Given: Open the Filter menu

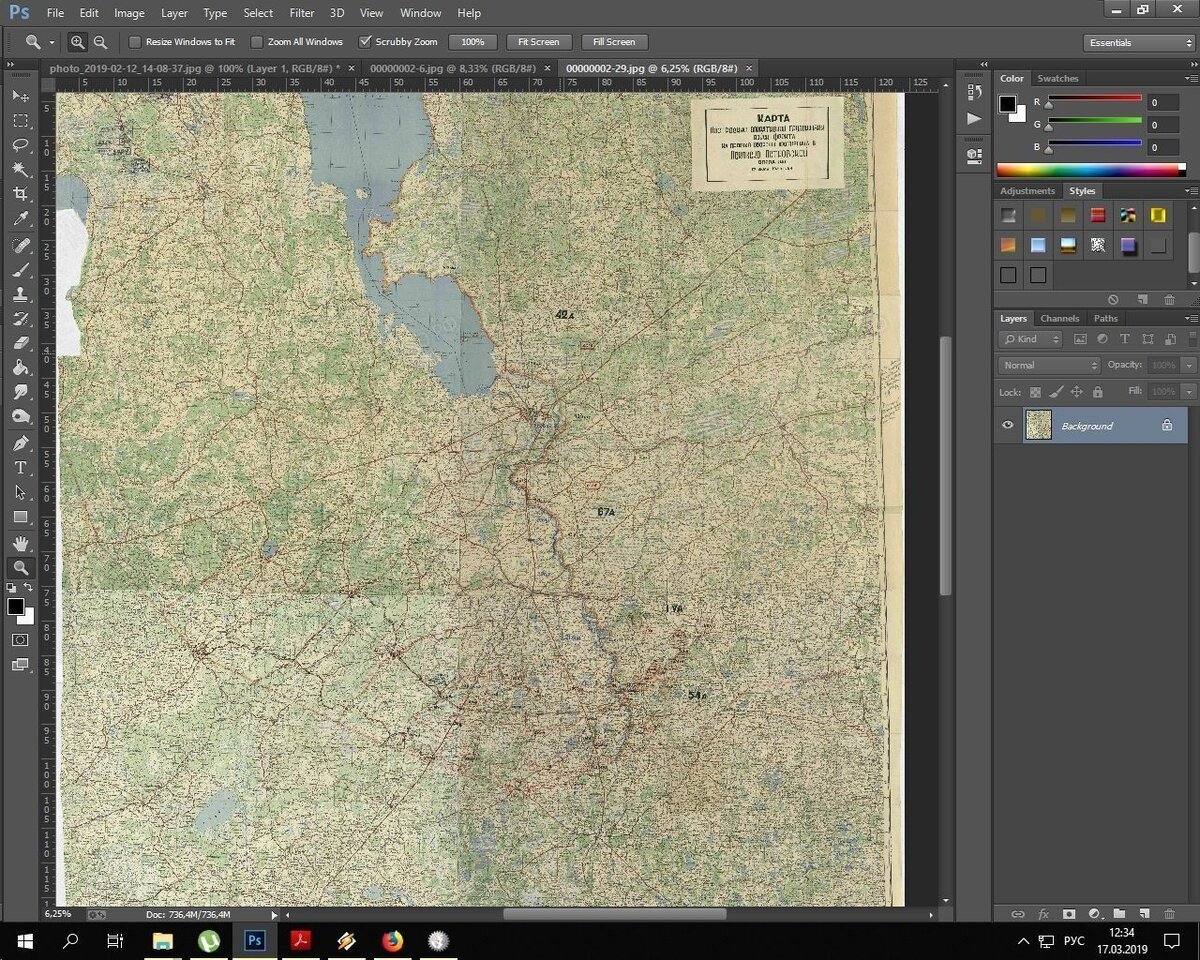Looking at the screenshot, I should [302, 13].
